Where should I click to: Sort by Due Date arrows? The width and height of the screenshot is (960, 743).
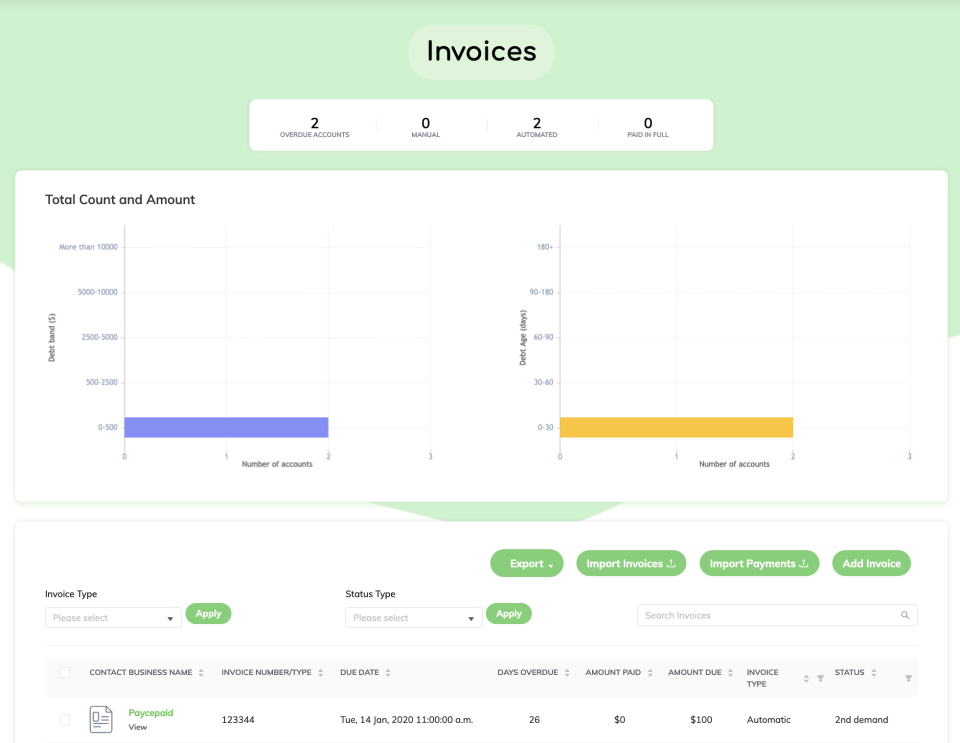tap(388, 673)
